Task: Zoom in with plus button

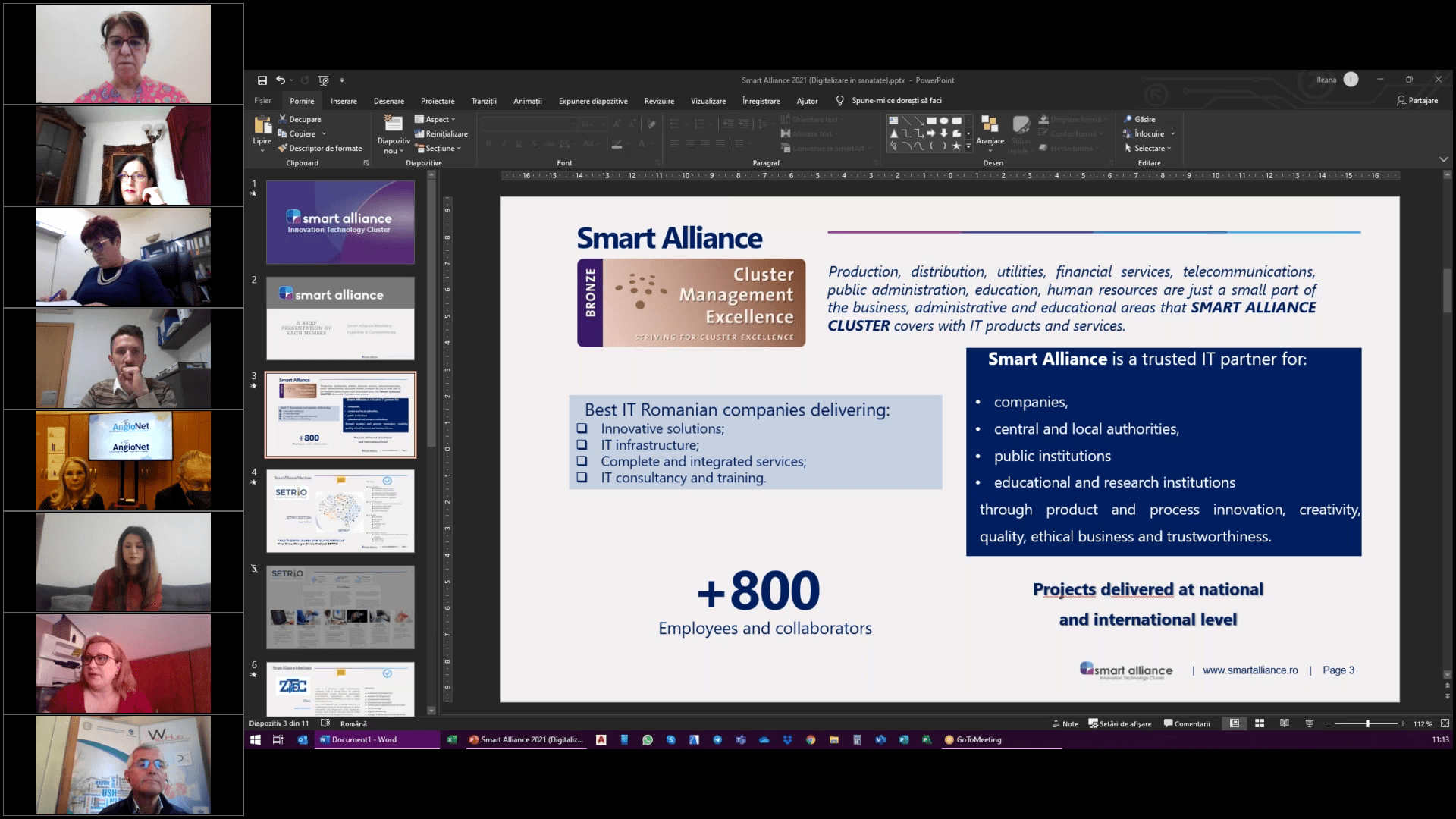Action: (x=1403, y=724)
